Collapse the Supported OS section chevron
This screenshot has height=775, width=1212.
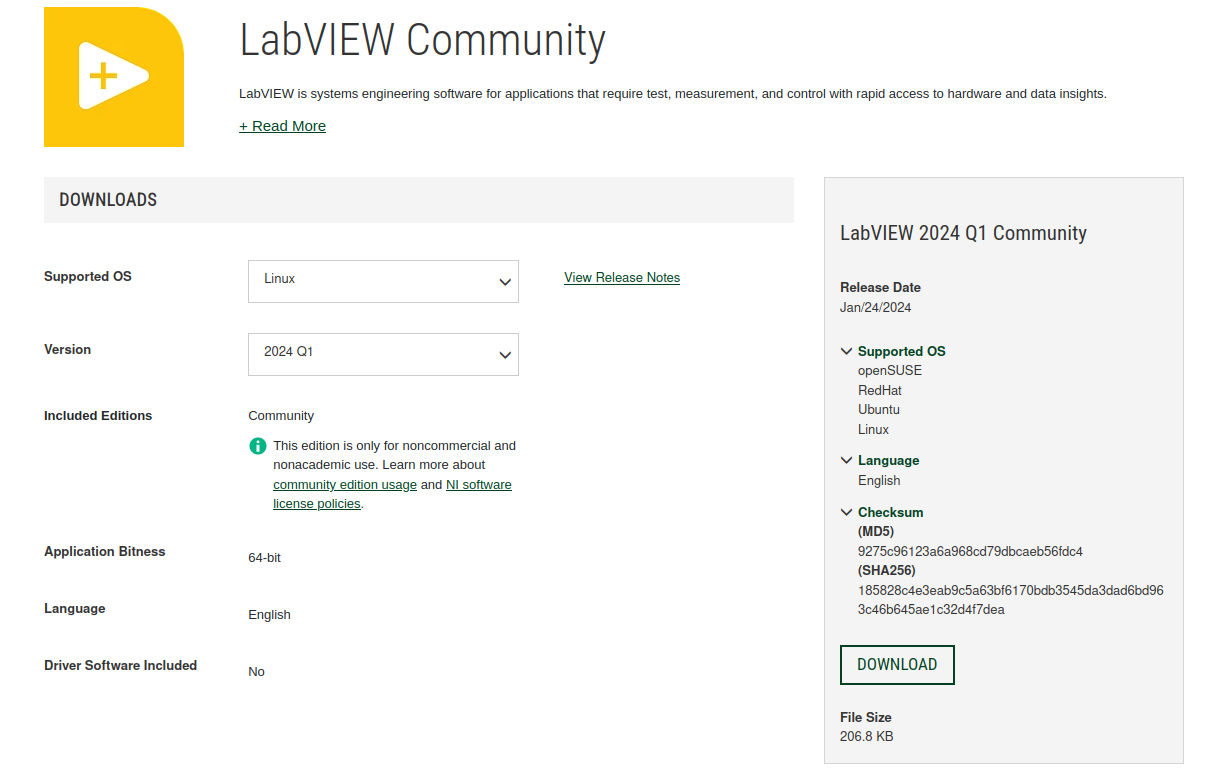pos(847,351)
